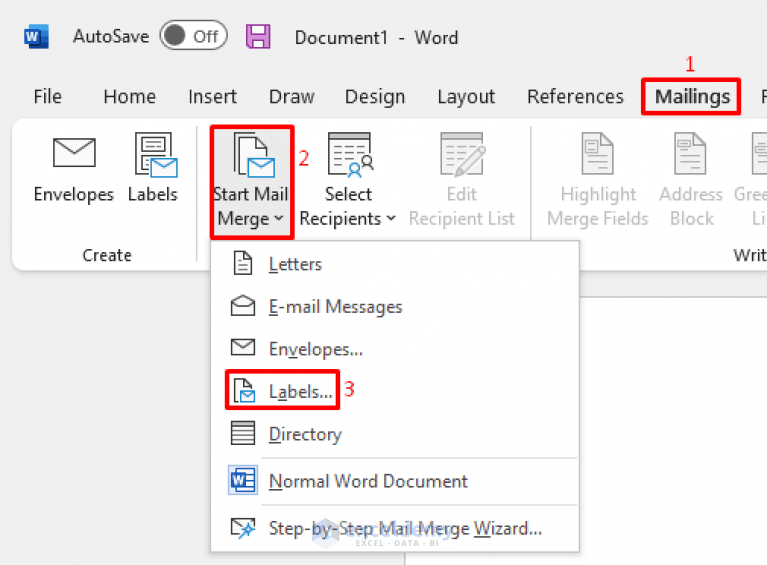
Task: Click the label icon beside Labels...
Action: (x=244, y=390)
